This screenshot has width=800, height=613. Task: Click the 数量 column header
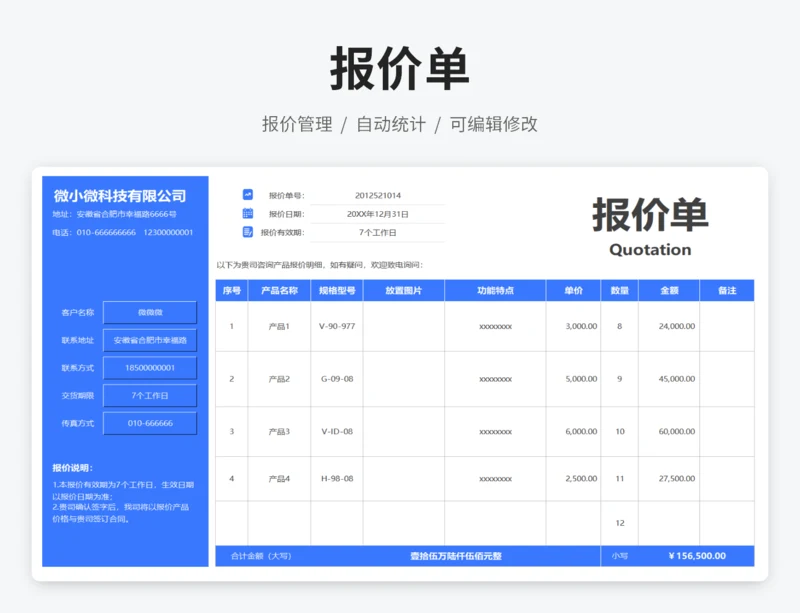pos(620,290)
